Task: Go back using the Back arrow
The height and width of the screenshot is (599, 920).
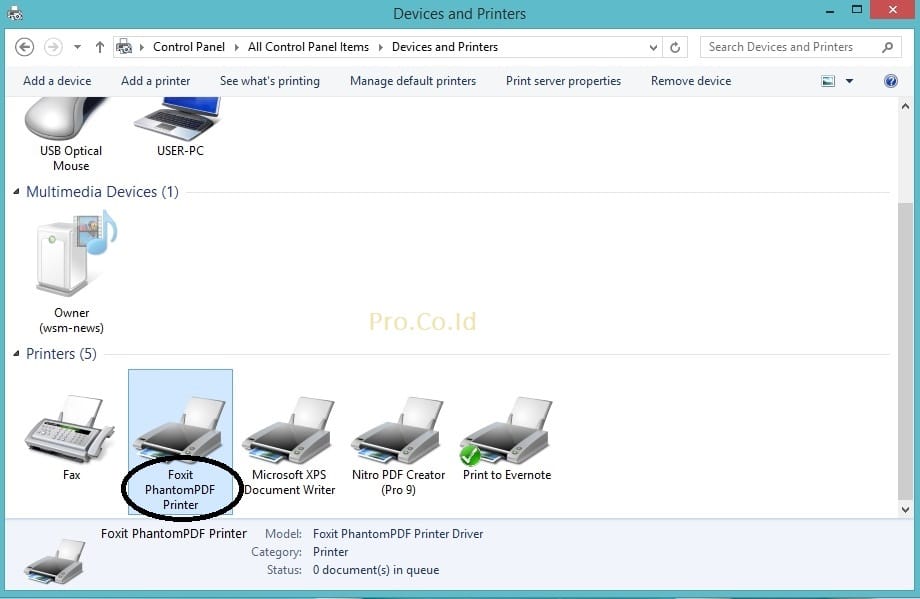Action: 24,47
